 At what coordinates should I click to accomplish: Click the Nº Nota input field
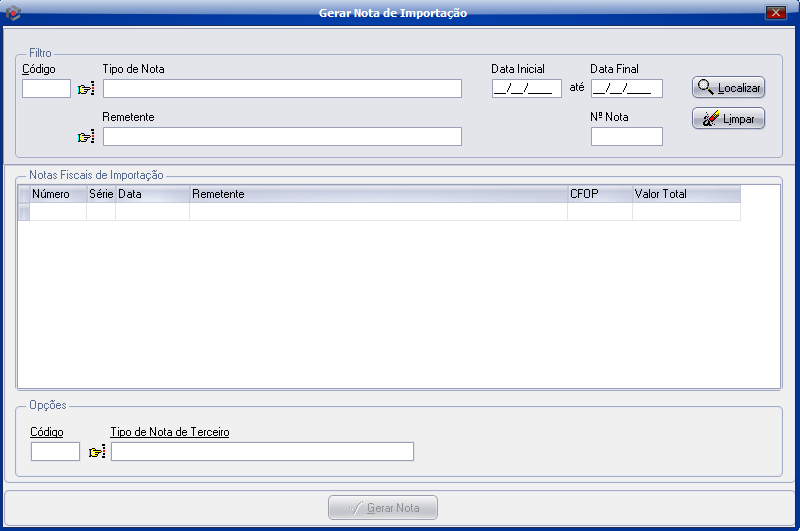[626, 137]
